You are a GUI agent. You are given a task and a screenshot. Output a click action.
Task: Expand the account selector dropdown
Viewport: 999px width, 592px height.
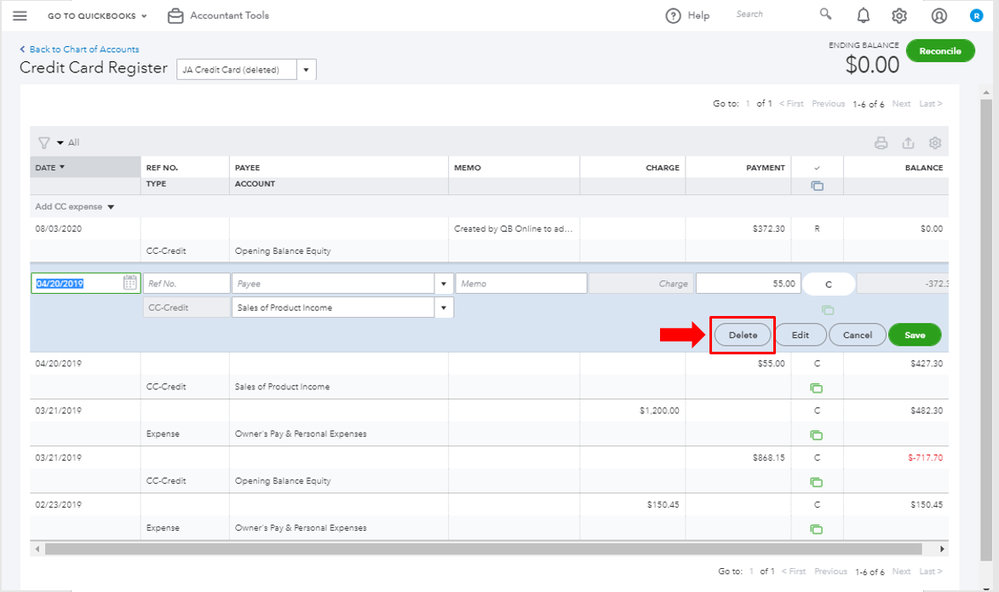[x=307, y=70]
